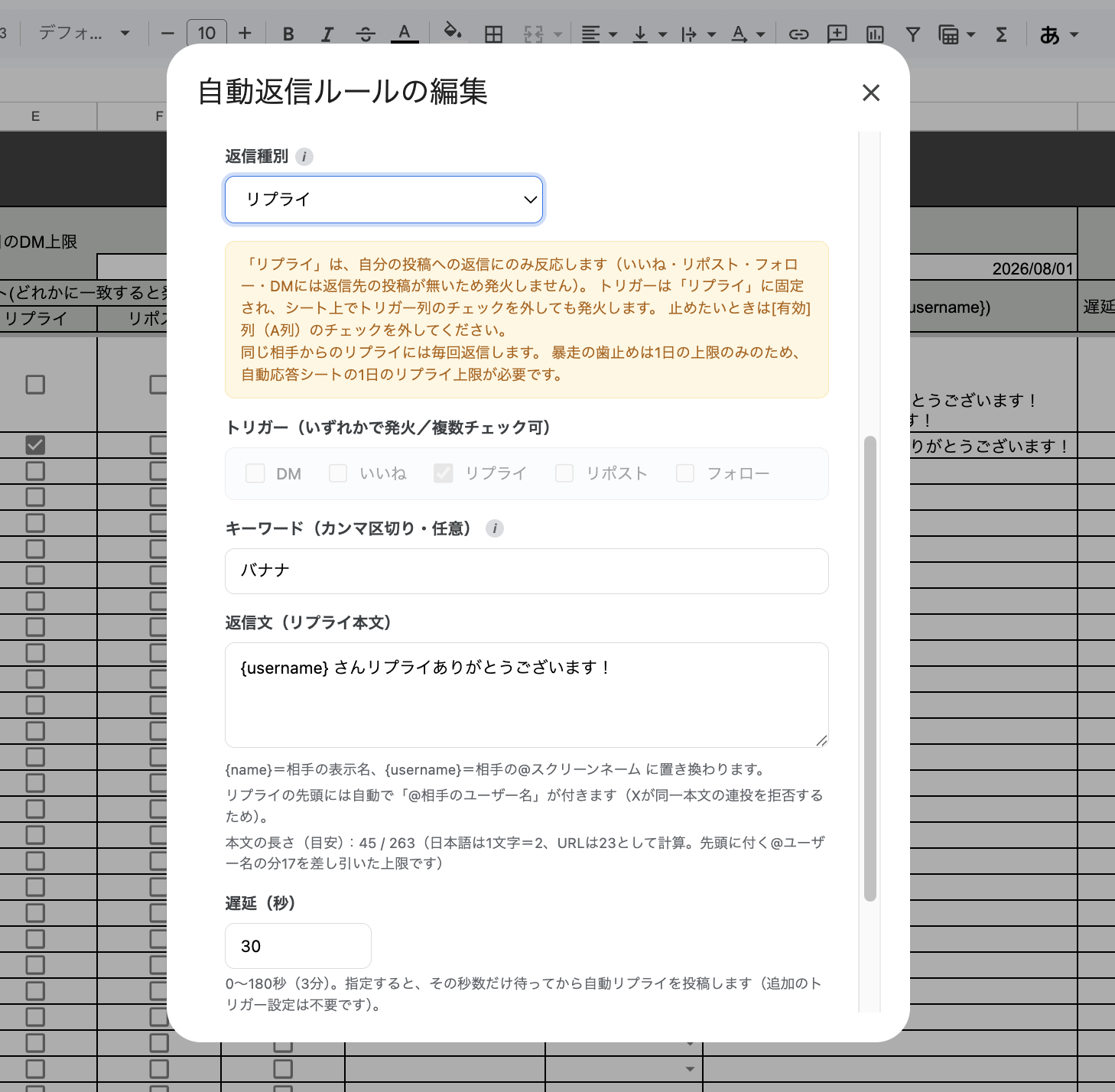Open the fill color picker
The width and height of the screenshot is (1115, 1092).
(x=453, y=32)
